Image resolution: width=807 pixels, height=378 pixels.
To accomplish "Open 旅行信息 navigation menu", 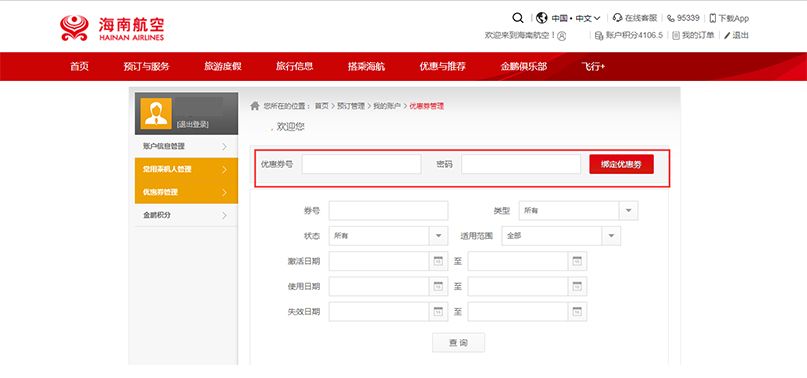I will point(294,66).
